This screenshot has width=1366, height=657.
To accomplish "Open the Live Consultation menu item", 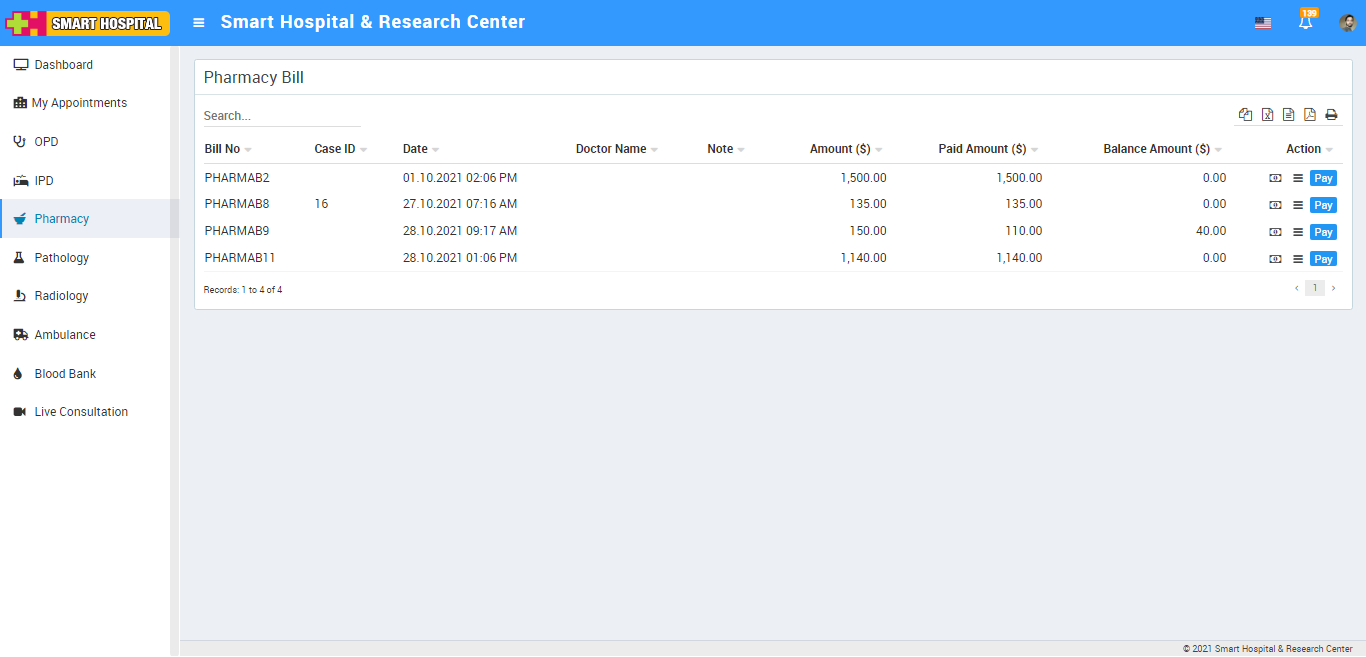I will [x=81, y=412].
